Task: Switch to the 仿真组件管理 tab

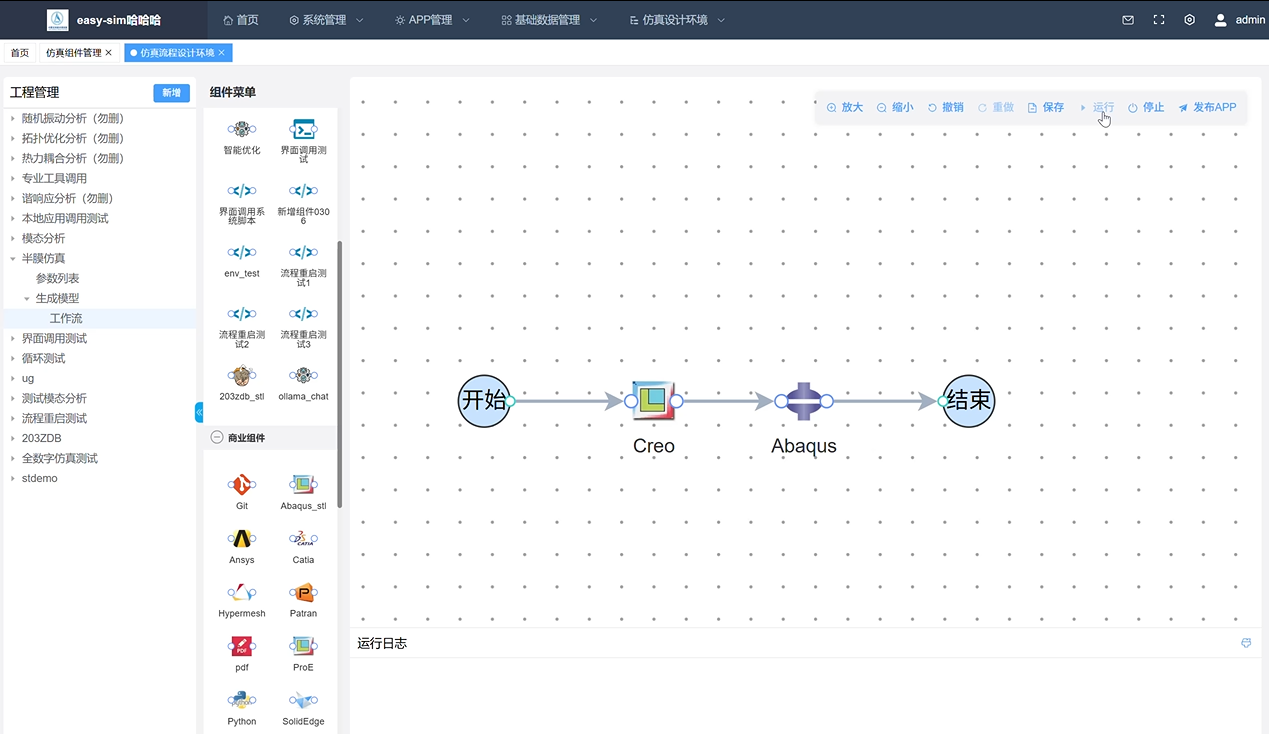Action: click(74, 53)
